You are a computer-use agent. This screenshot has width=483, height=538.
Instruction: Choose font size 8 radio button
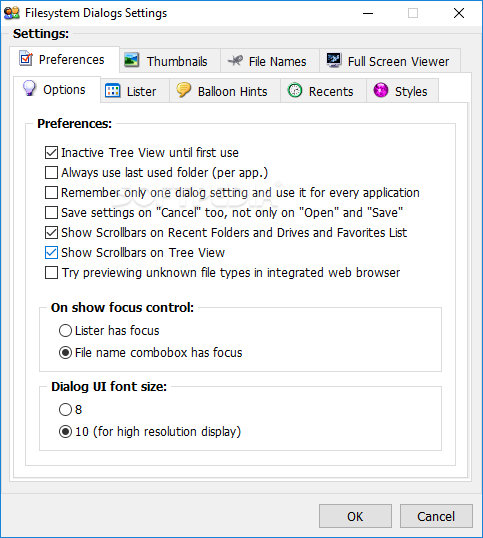[x=65, y=409]
